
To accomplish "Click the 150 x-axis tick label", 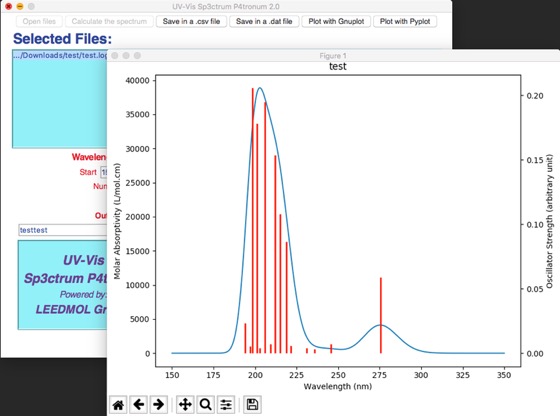I will [172, 375].
